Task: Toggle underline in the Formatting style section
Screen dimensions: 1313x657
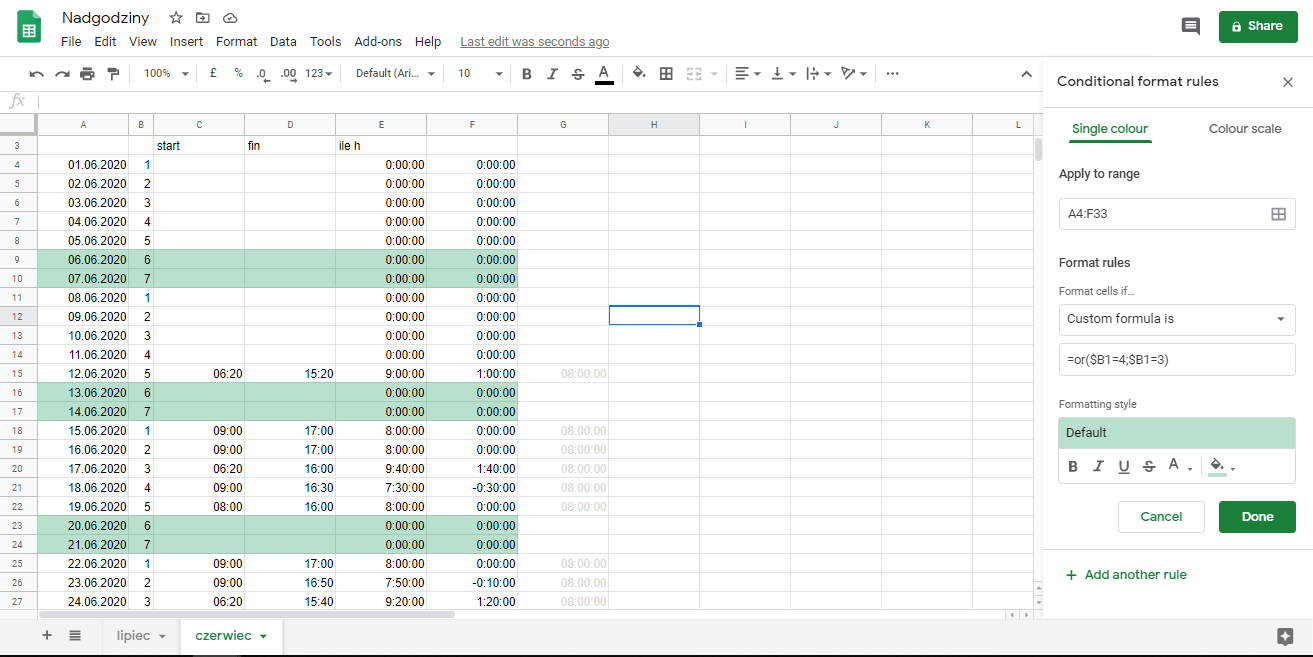Action: (x=1122, y=466)
